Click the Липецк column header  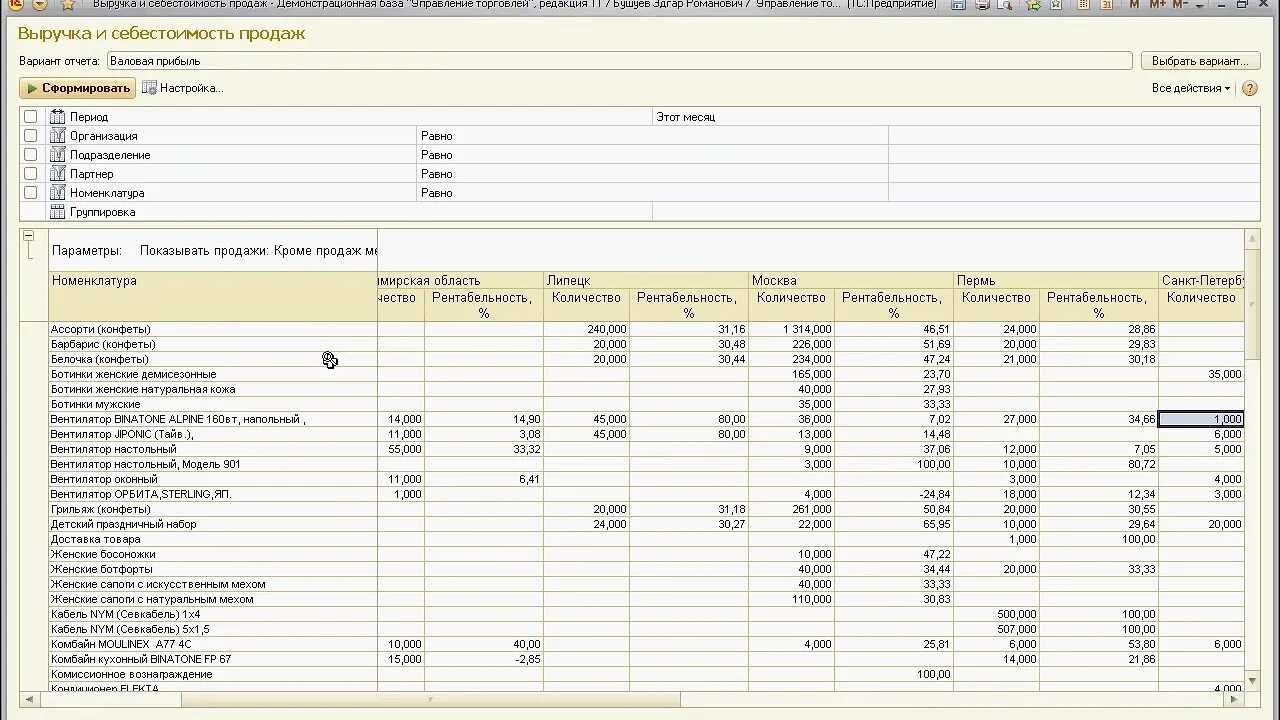pos(646,281)
